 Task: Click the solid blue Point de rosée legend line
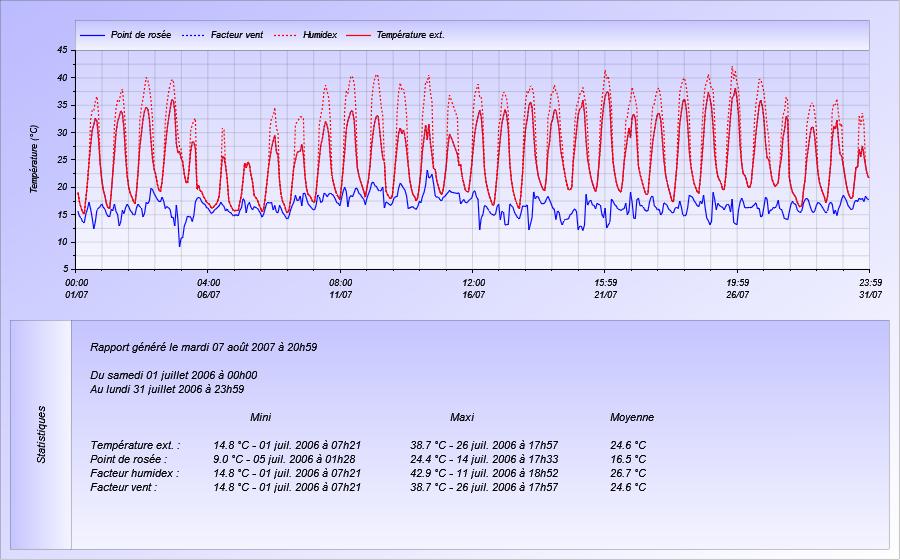click(92, 36)
